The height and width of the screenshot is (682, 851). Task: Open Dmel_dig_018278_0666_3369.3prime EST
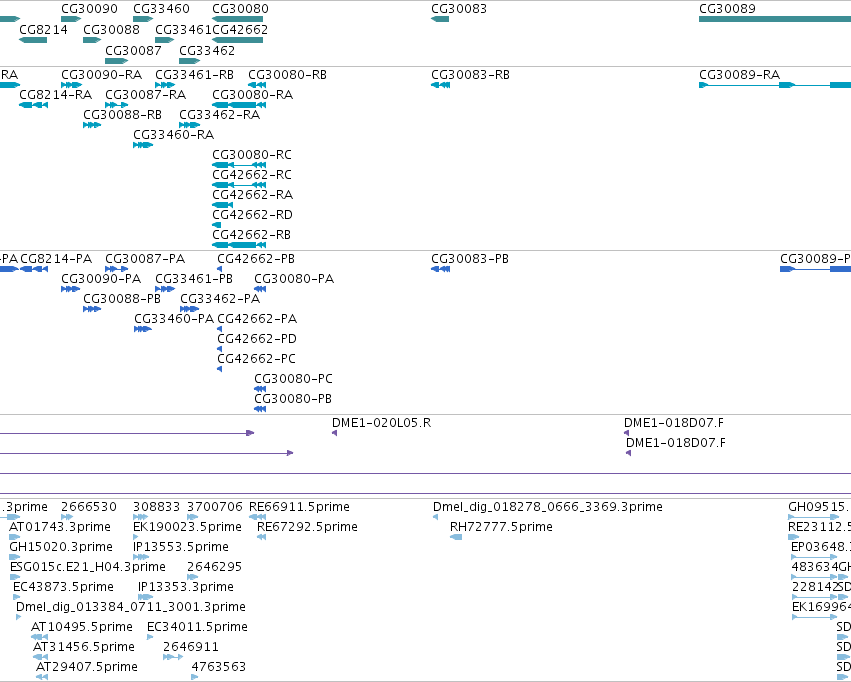(548, 507)
